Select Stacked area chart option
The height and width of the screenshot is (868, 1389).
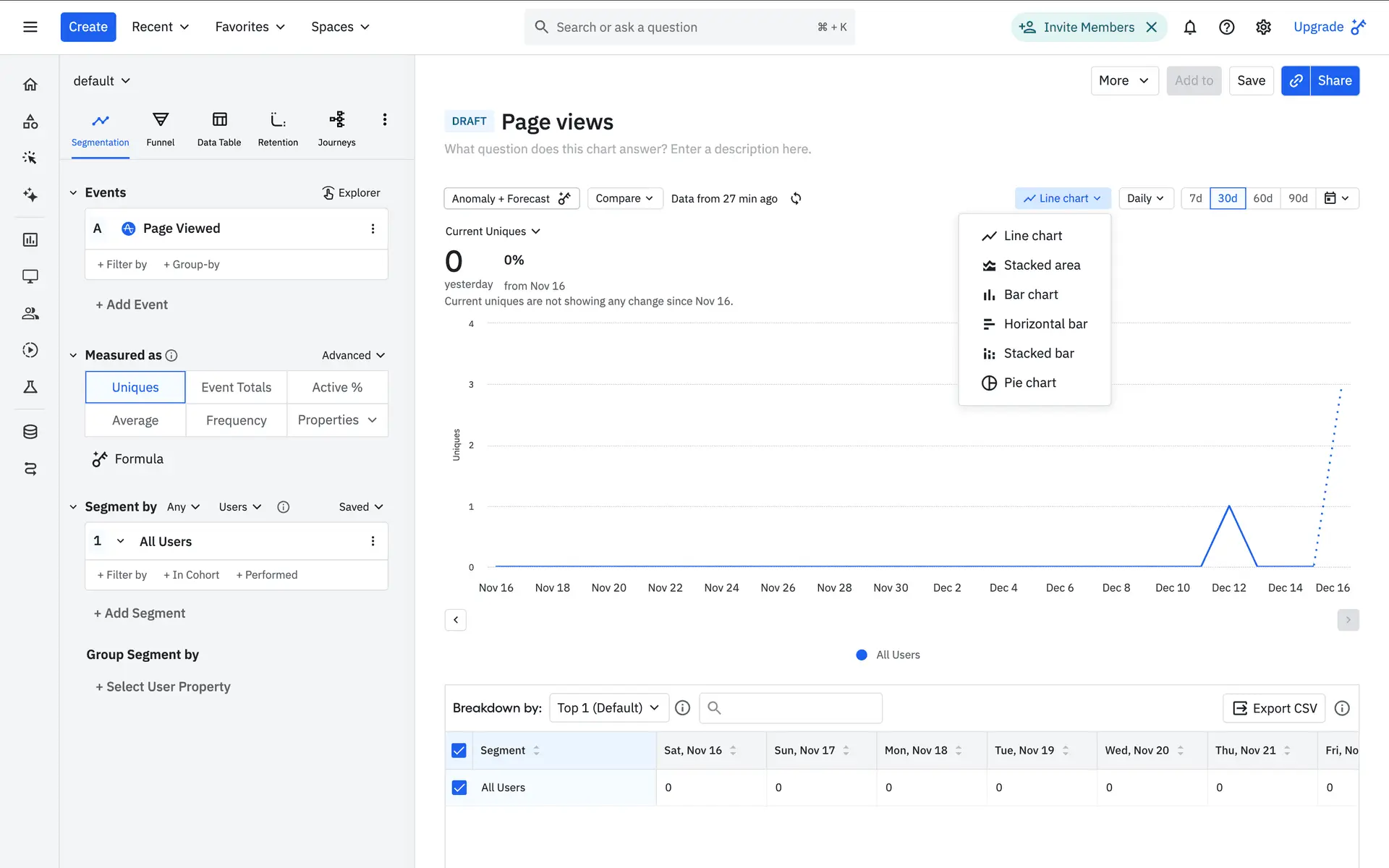[x=1041, y=265]
